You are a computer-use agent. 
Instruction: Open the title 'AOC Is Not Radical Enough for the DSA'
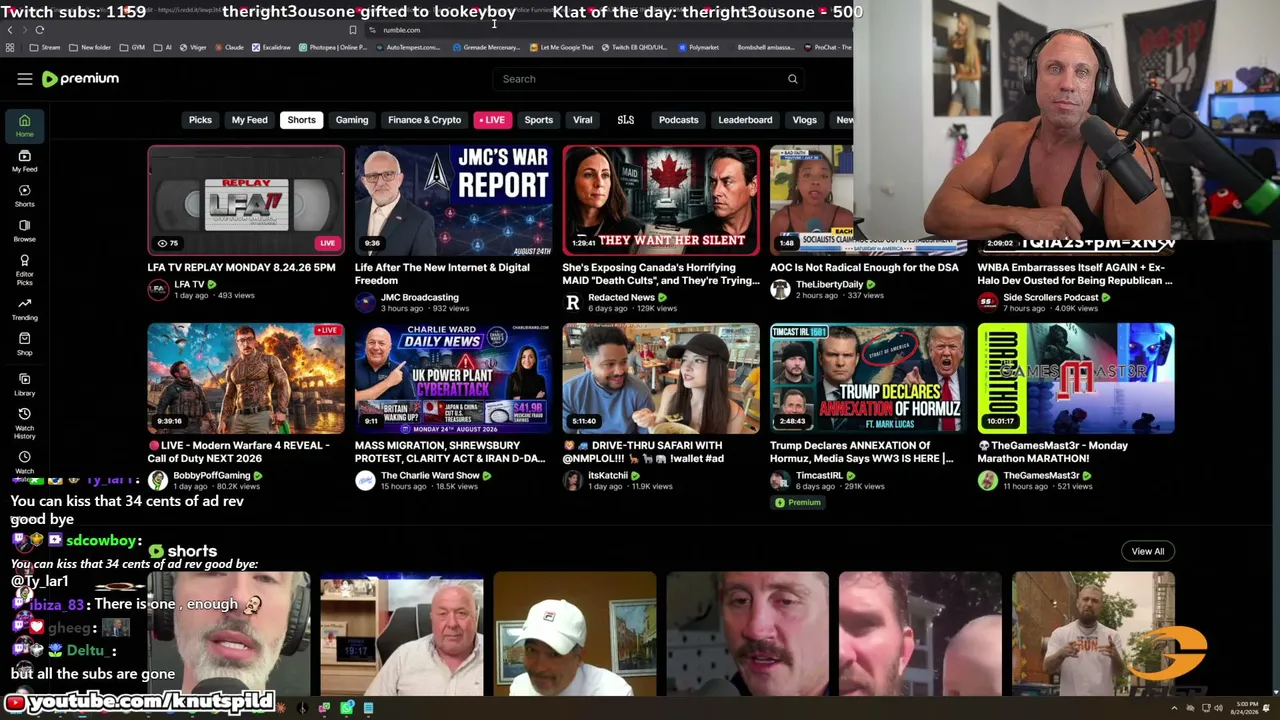(x=864, y=268)
